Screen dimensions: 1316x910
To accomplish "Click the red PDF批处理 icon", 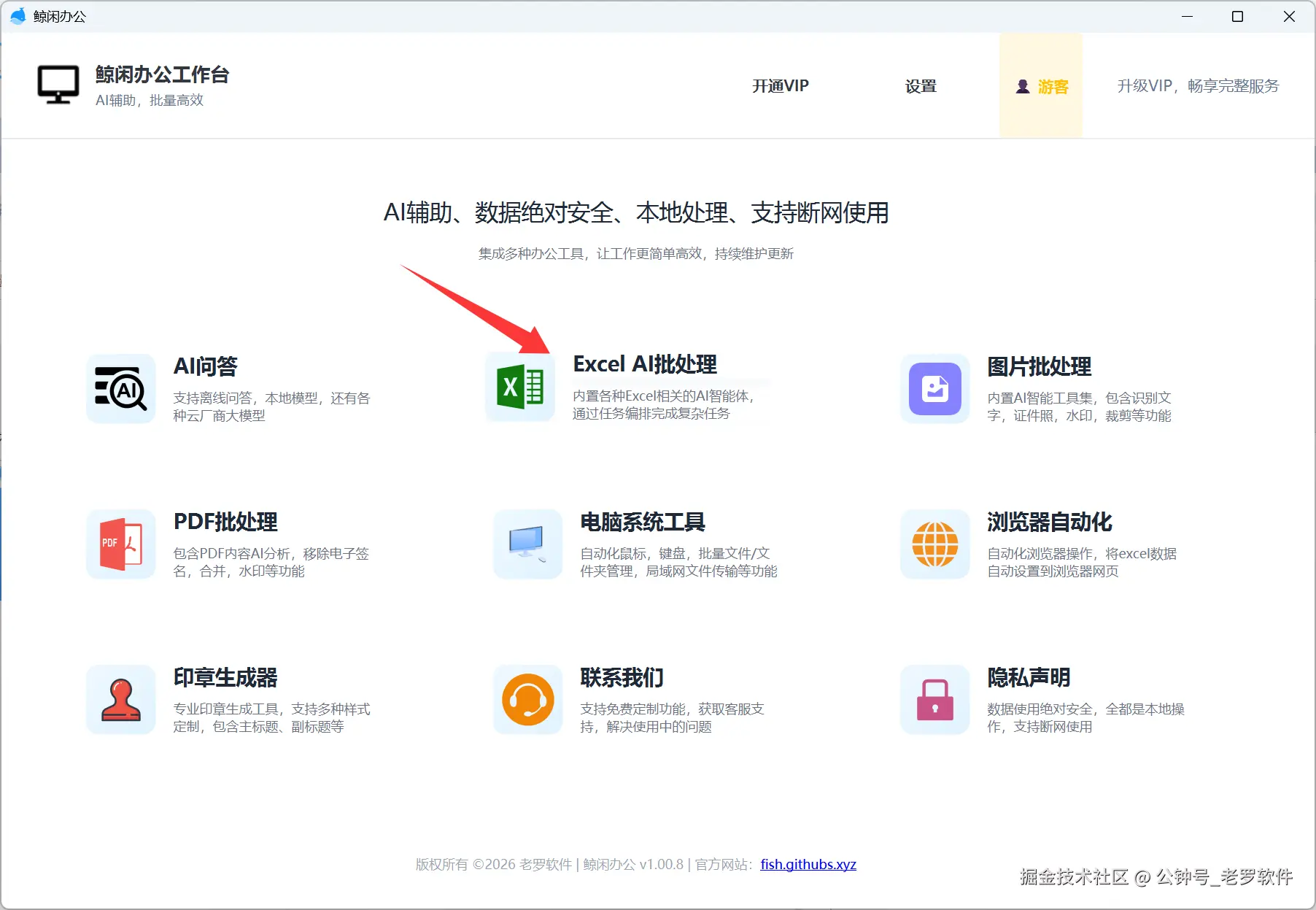I will click(121, 544).
